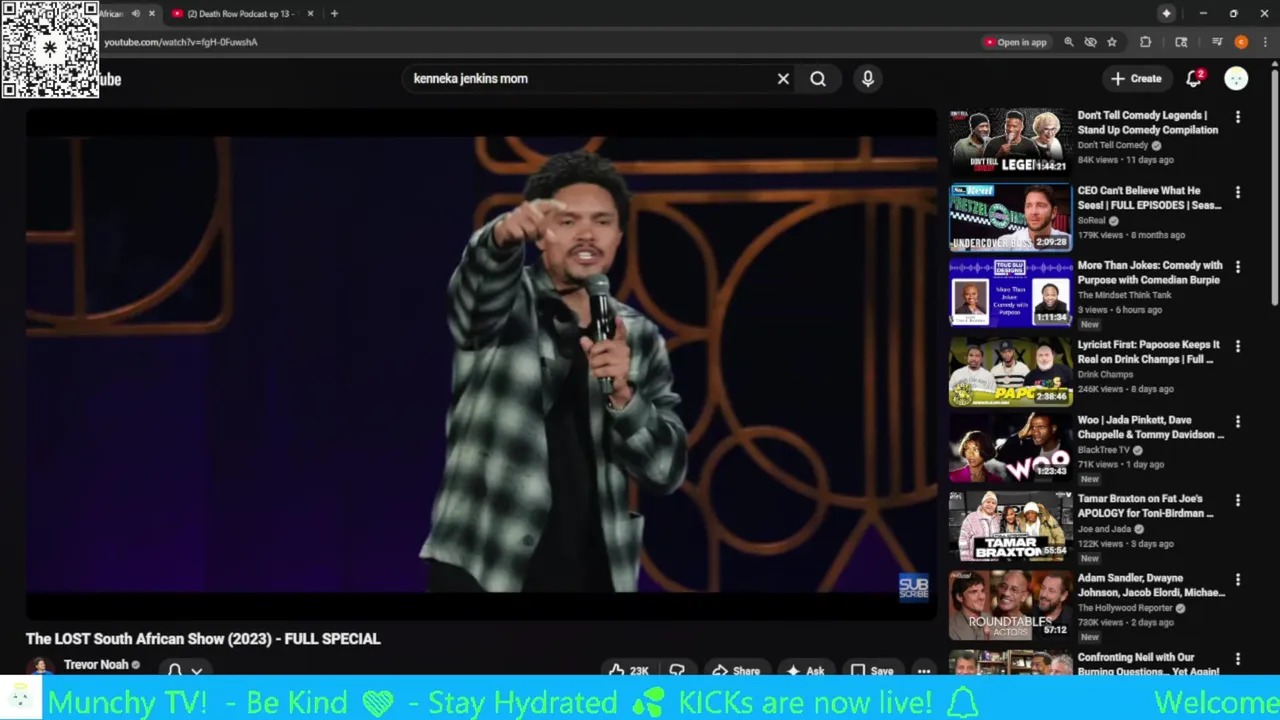Open the Ask sparkle button

click(805, 671)
